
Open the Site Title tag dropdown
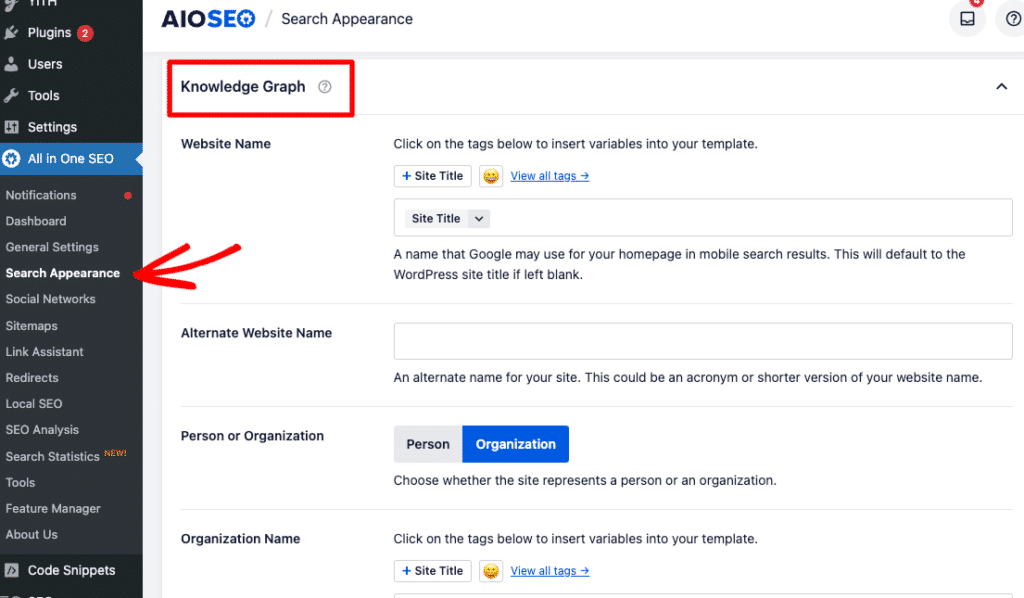pos(478,219)
